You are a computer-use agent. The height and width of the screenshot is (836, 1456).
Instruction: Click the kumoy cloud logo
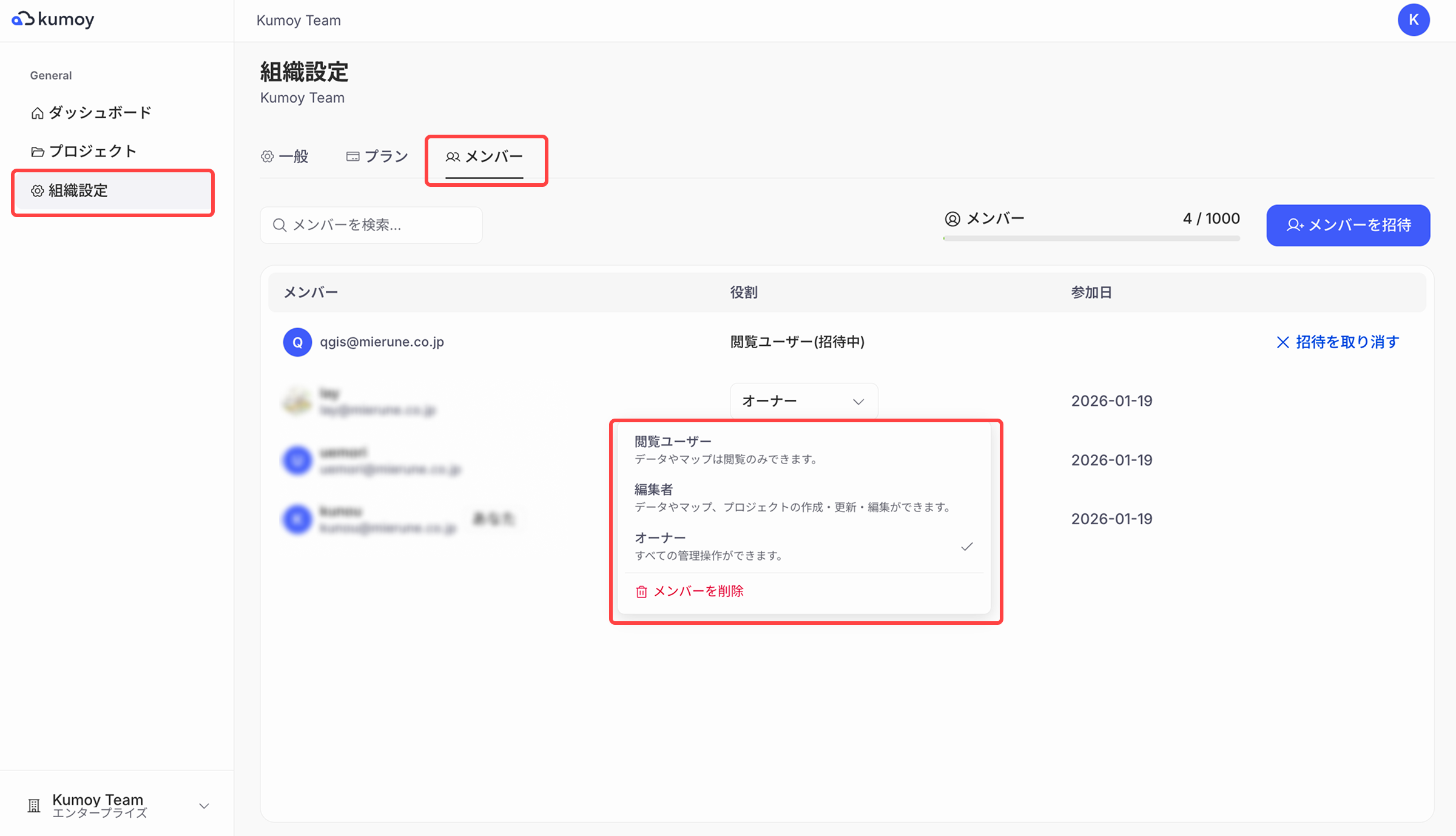pos(23,19)
